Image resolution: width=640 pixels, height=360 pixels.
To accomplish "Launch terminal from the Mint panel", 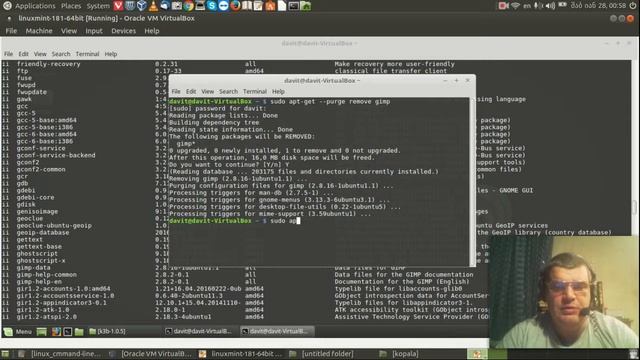I will (67, 331).
